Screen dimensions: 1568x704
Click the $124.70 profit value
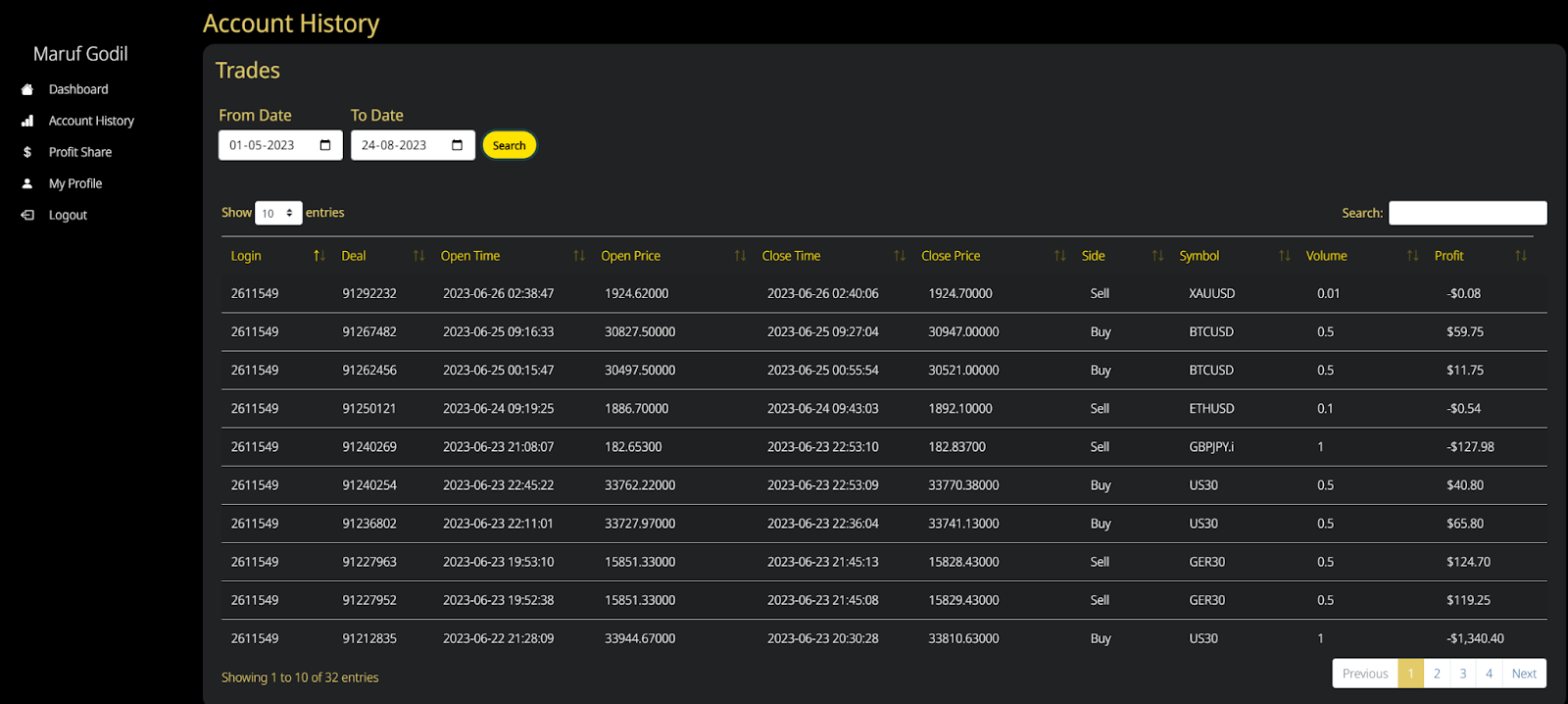point(1468,561)
